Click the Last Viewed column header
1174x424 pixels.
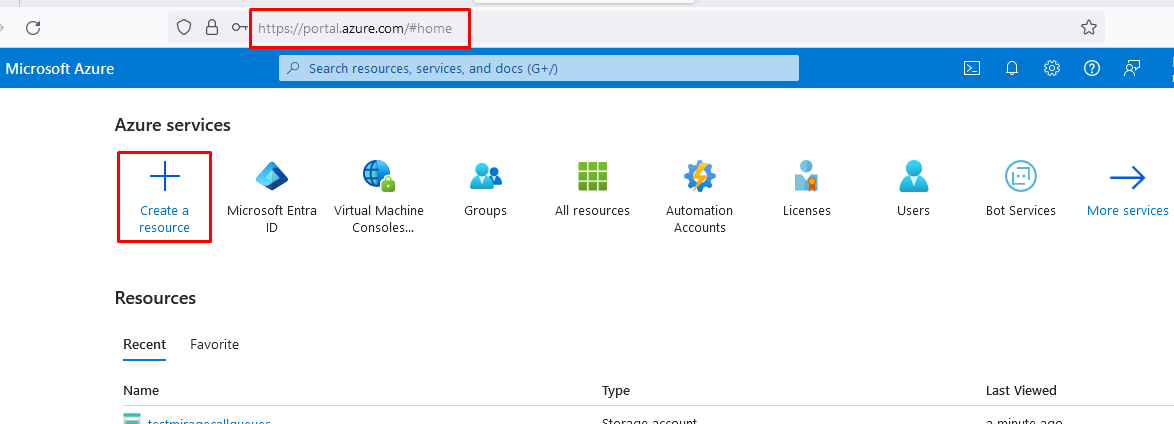(1021, 390)
